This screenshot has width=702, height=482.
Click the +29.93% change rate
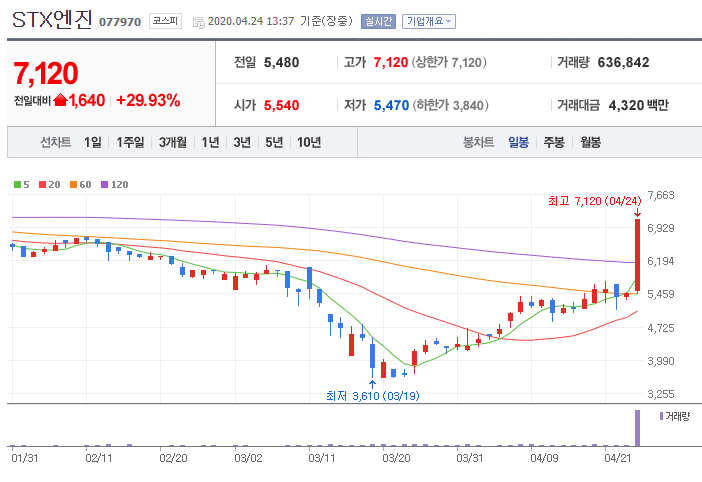(148, 100)
